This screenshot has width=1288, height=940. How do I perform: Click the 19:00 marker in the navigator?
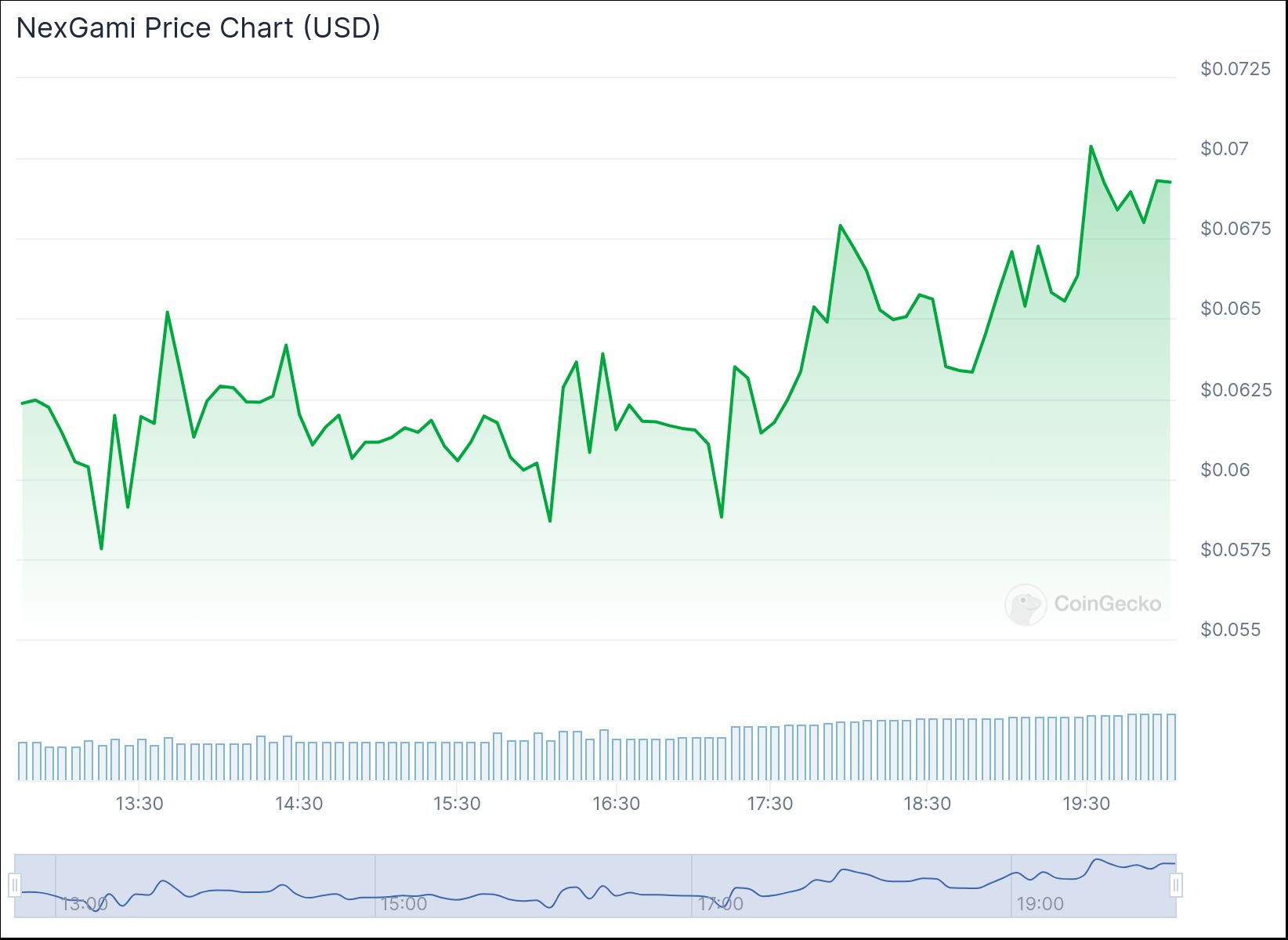[1040, 904]
